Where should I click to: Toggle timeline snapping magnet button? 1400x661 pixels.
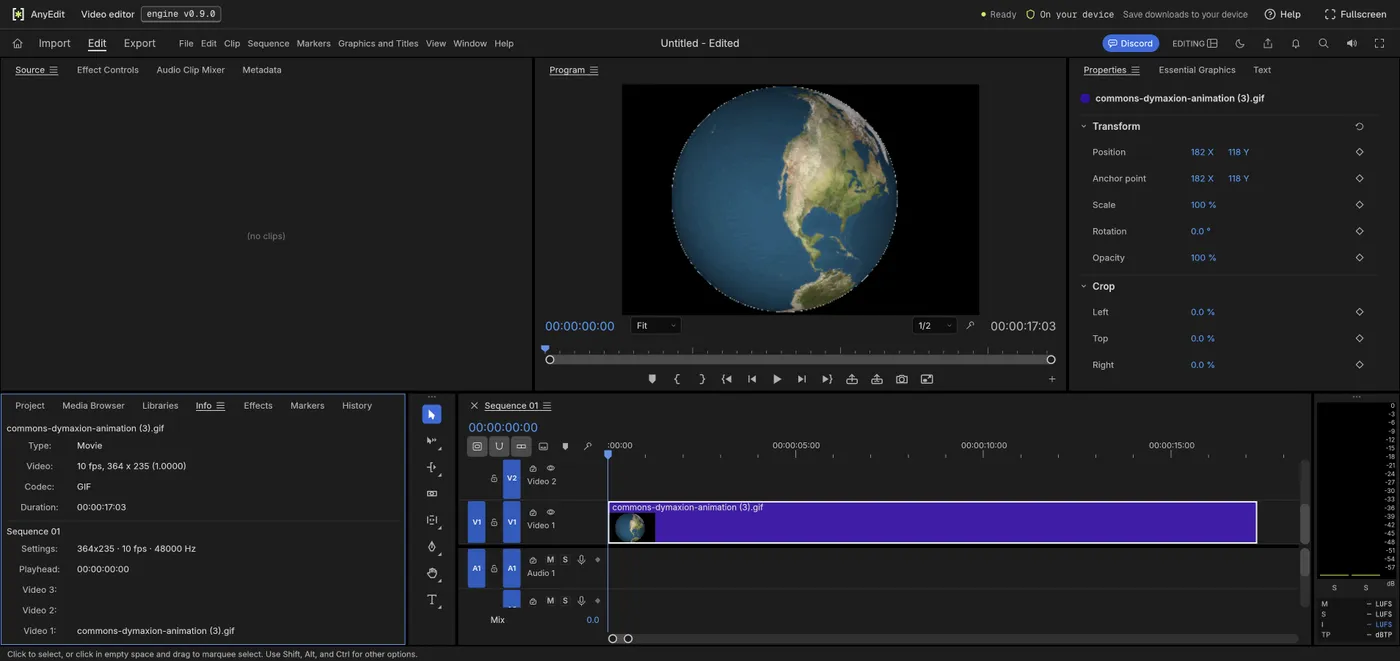(499, 447)
